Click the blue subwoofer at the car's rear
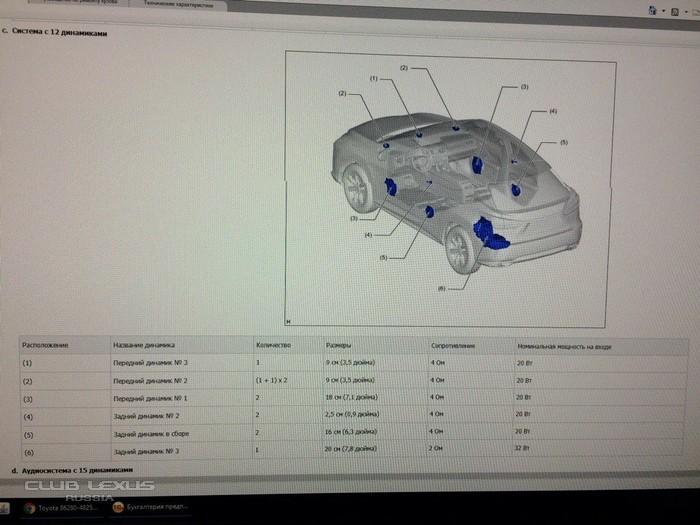The width and height of the screenshot is (700, 525). 490,233
